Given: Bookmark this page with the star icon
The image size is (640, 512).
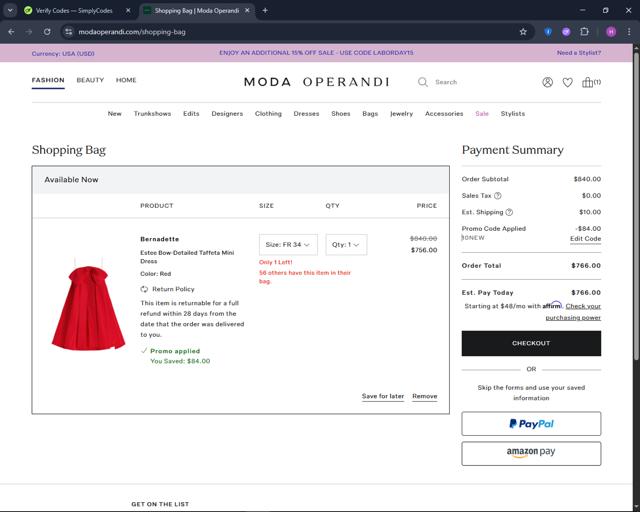Looking at the screenshot, I should point(523,32).
